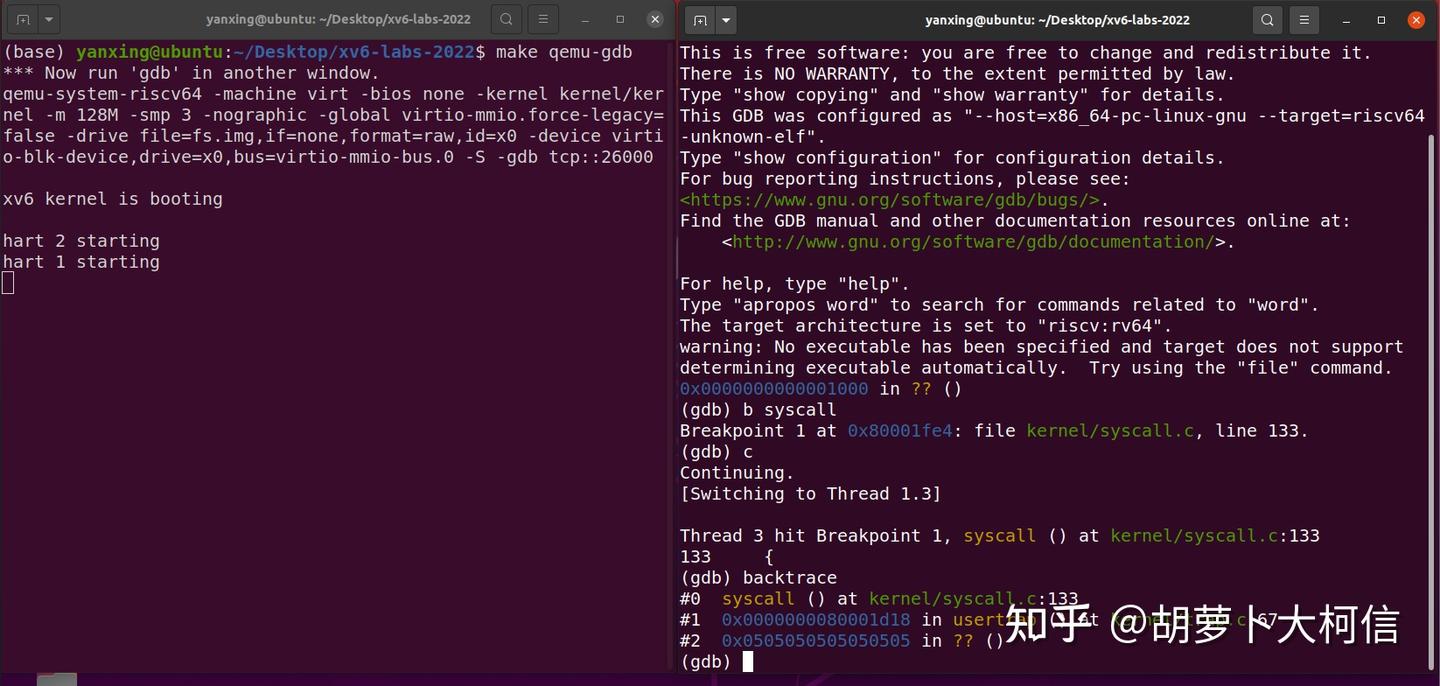Maximize the right terminal window
This screenshot has height=686, width=1440.
pos(1380,19)
